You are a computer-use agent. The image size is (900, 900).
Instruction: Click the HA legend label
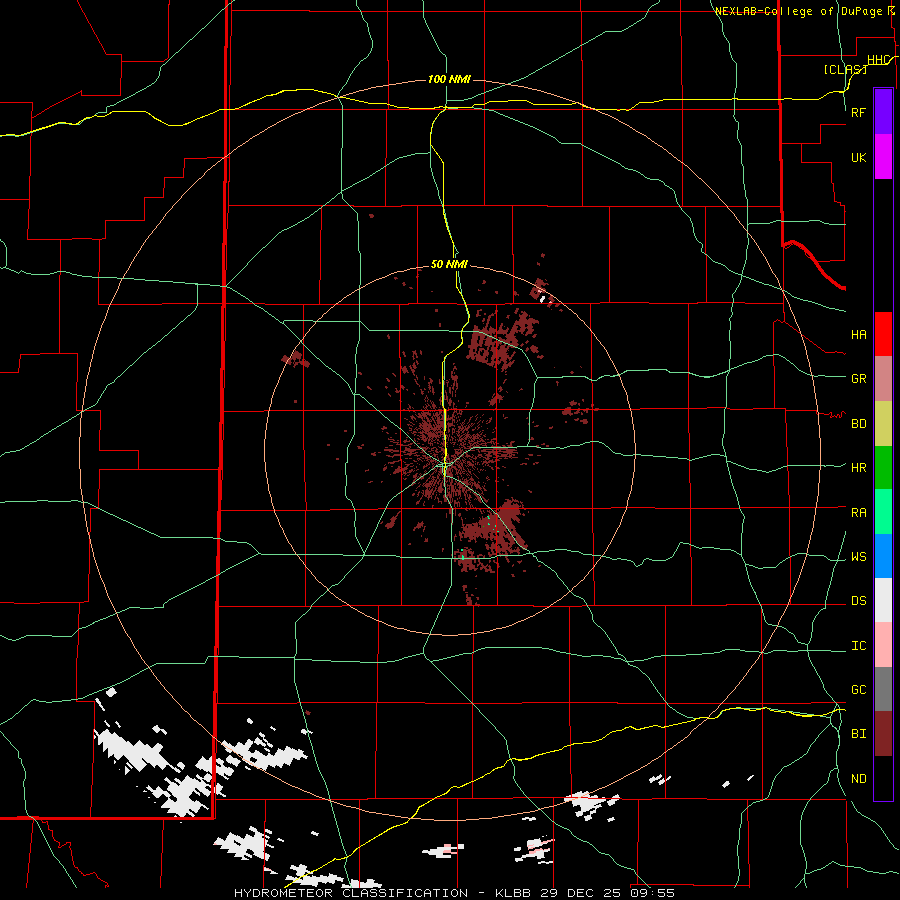coord(858,335)
